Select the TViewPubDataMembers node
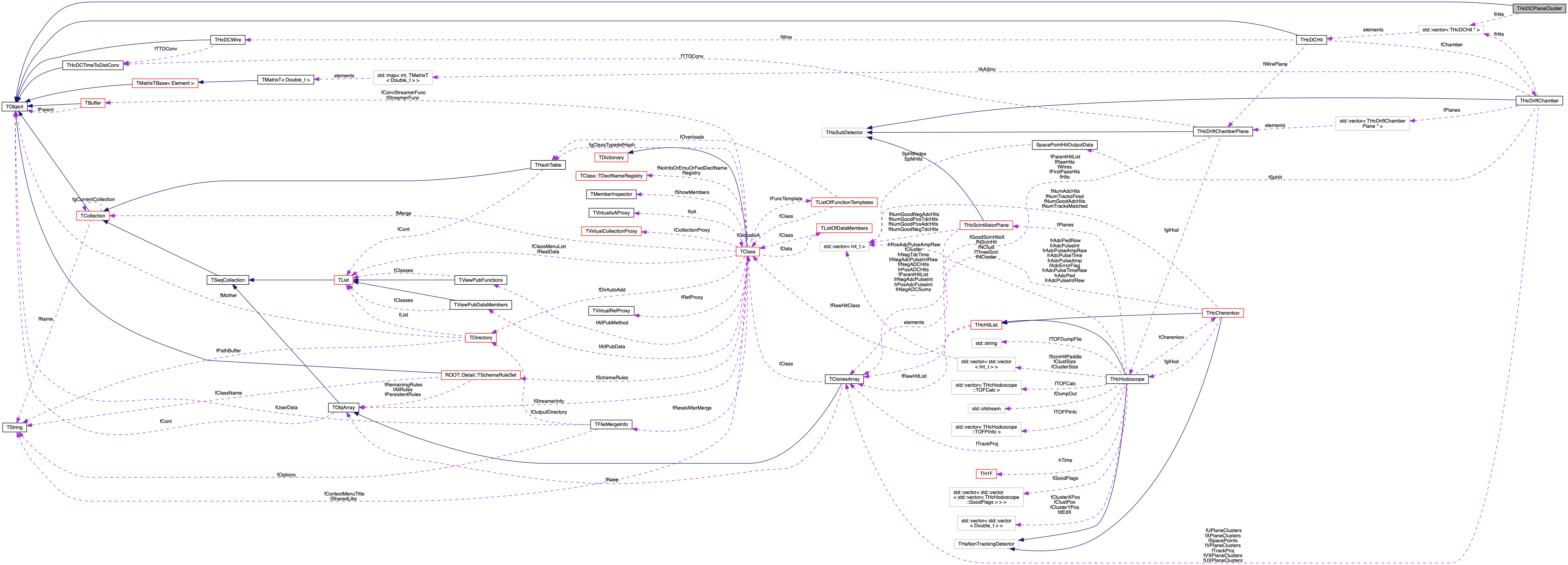Viewport: 1568px width, 565px height. 481,305
